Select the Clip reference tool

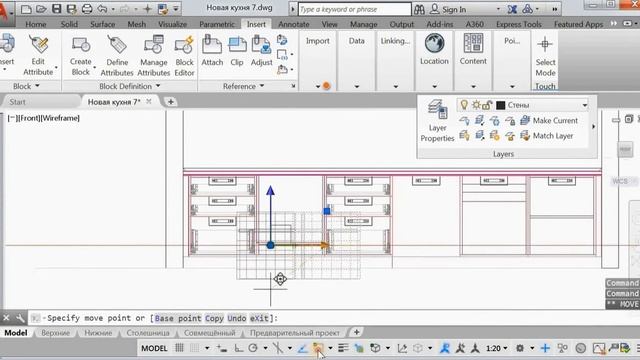[x=237, y=51]
